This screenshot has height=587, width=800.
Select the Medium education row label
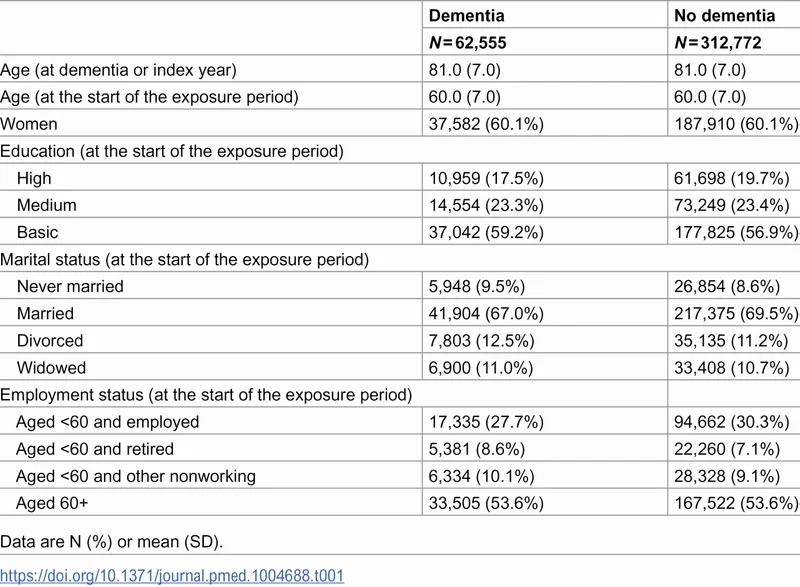pos(47,205)
